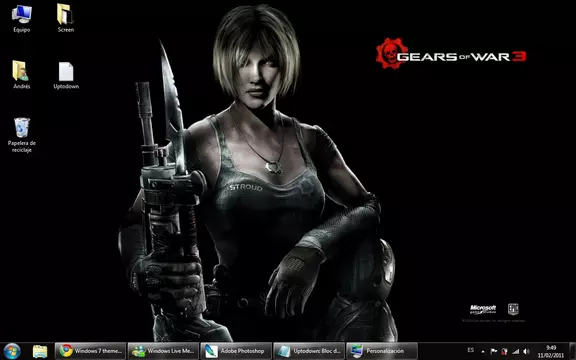Select the Uptodown file icon
Viewport: 576px width, 360px height.
click(66, 75)
